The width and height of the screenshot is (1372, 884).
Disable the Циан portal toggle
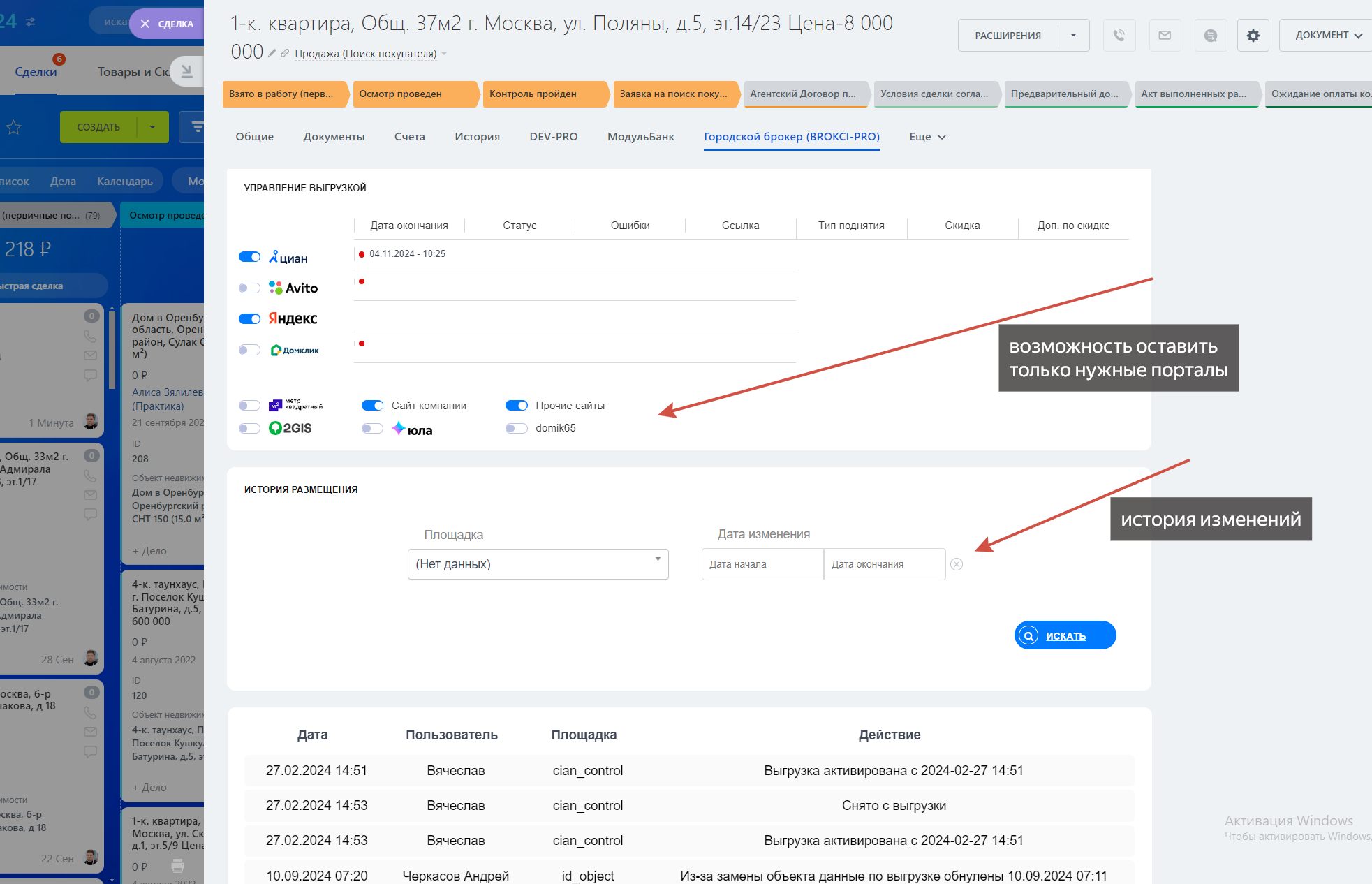coord(249,257)
